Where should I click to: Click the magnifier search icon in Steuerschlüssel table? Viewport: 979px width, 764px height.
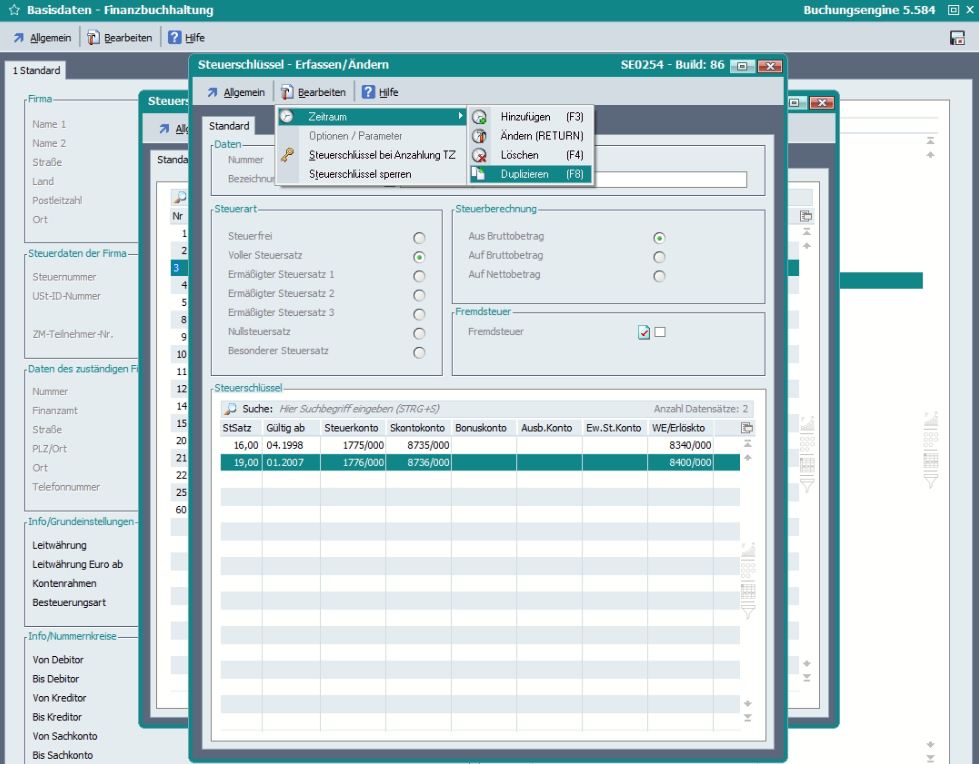[230, 409]
